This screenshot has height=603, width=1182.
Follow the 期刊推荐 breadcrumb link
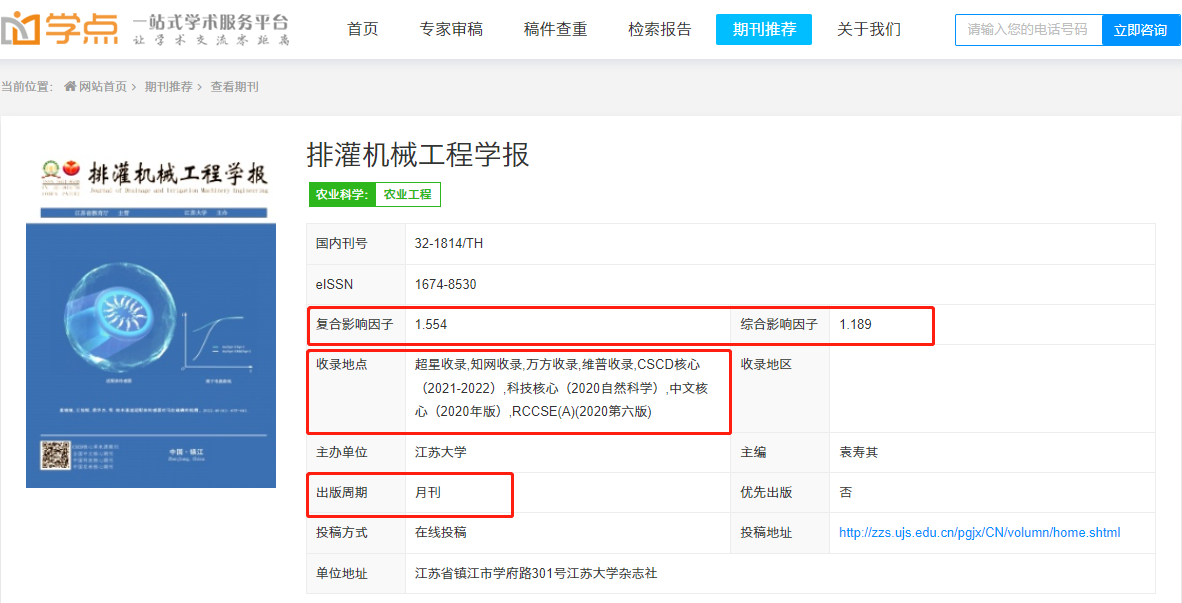(168, 87)
